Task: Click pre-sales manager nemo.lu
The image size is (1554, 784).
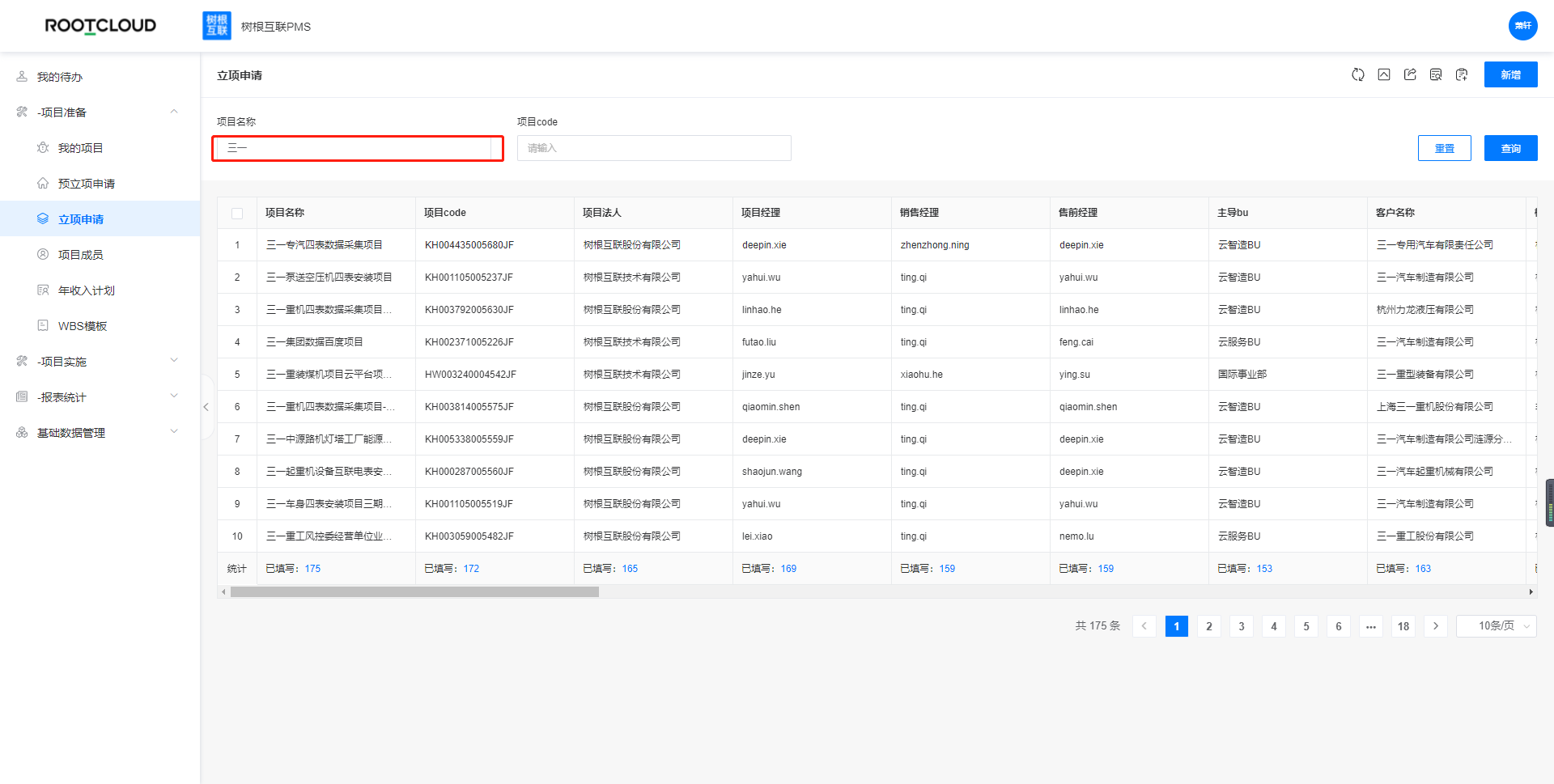Action: 1076,536
